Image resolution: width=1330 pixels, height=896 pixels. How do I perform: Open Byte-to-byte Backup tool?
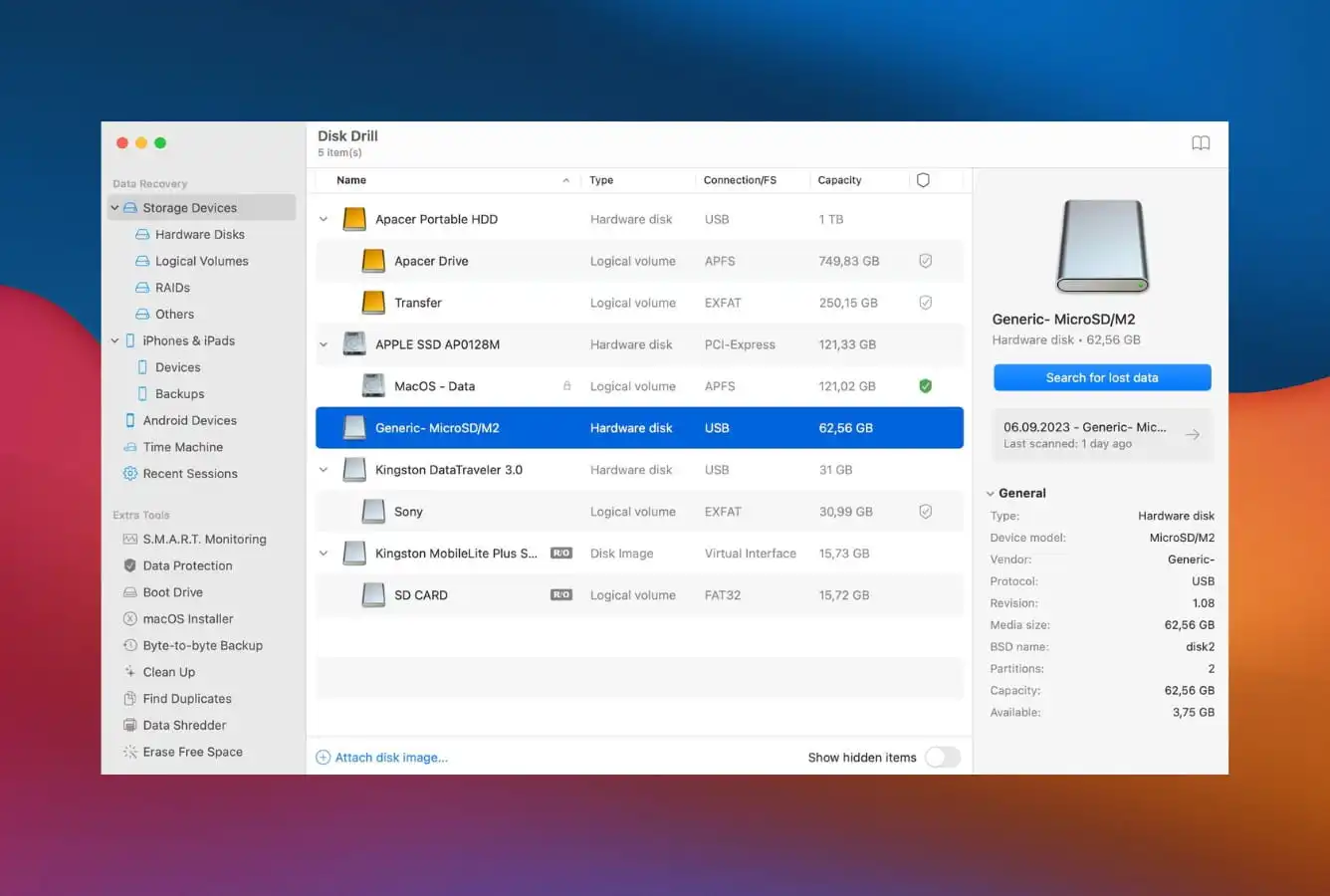(x=192, y=645)
